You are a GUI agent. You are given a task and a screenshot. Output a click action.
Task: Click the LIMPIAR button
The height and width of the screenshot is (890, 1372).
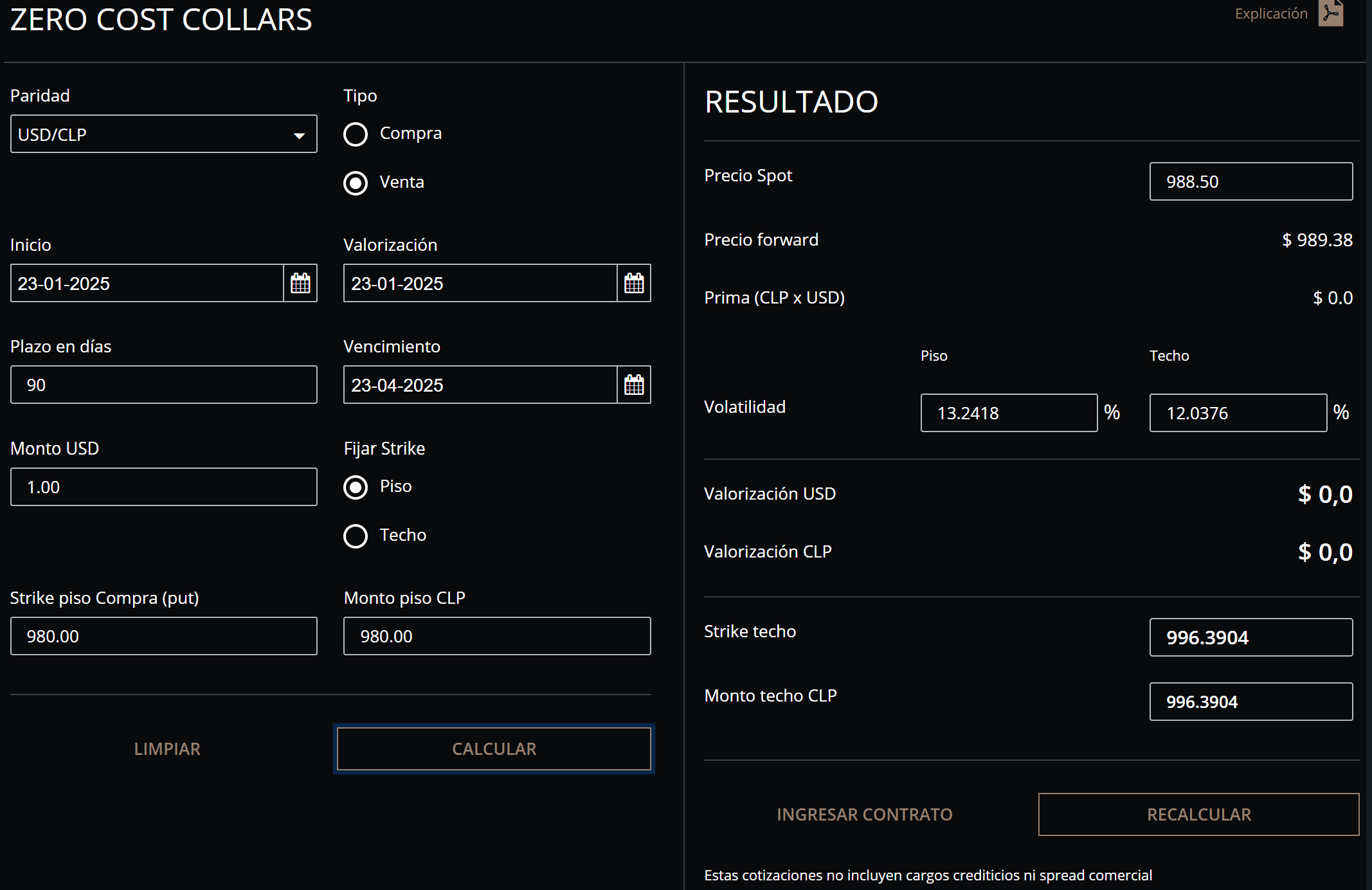click(167, 749)
